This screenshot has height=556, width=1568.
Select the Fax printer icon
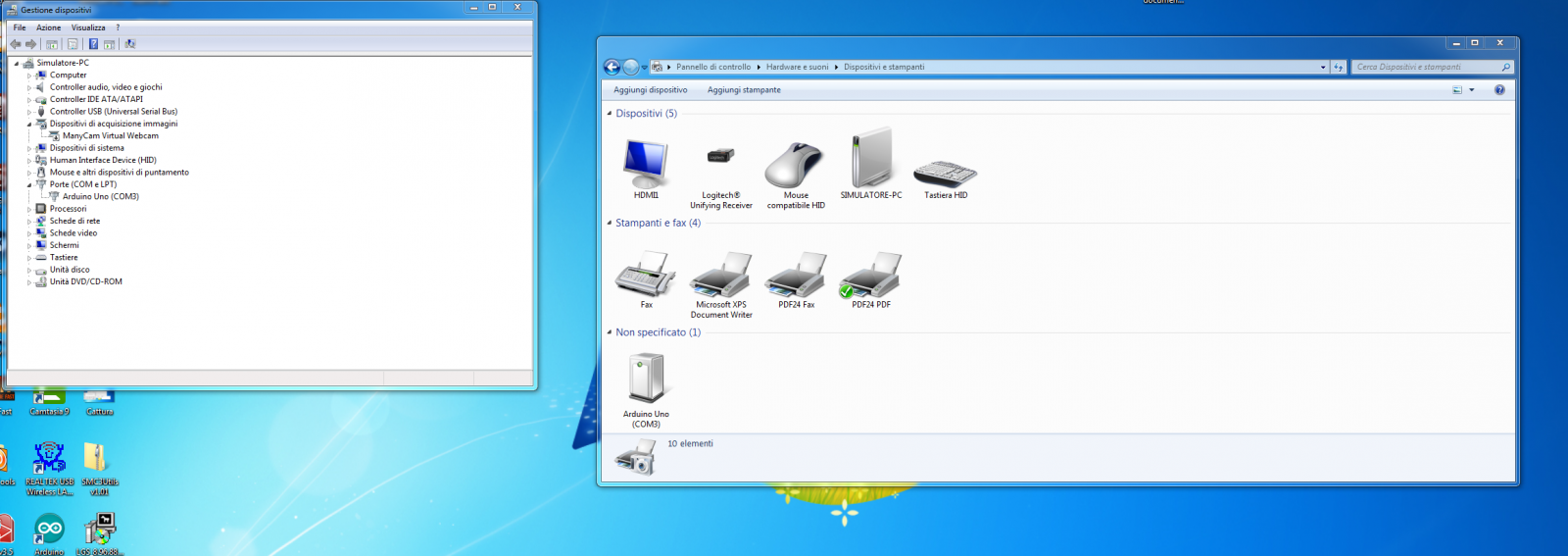(646, 274)
